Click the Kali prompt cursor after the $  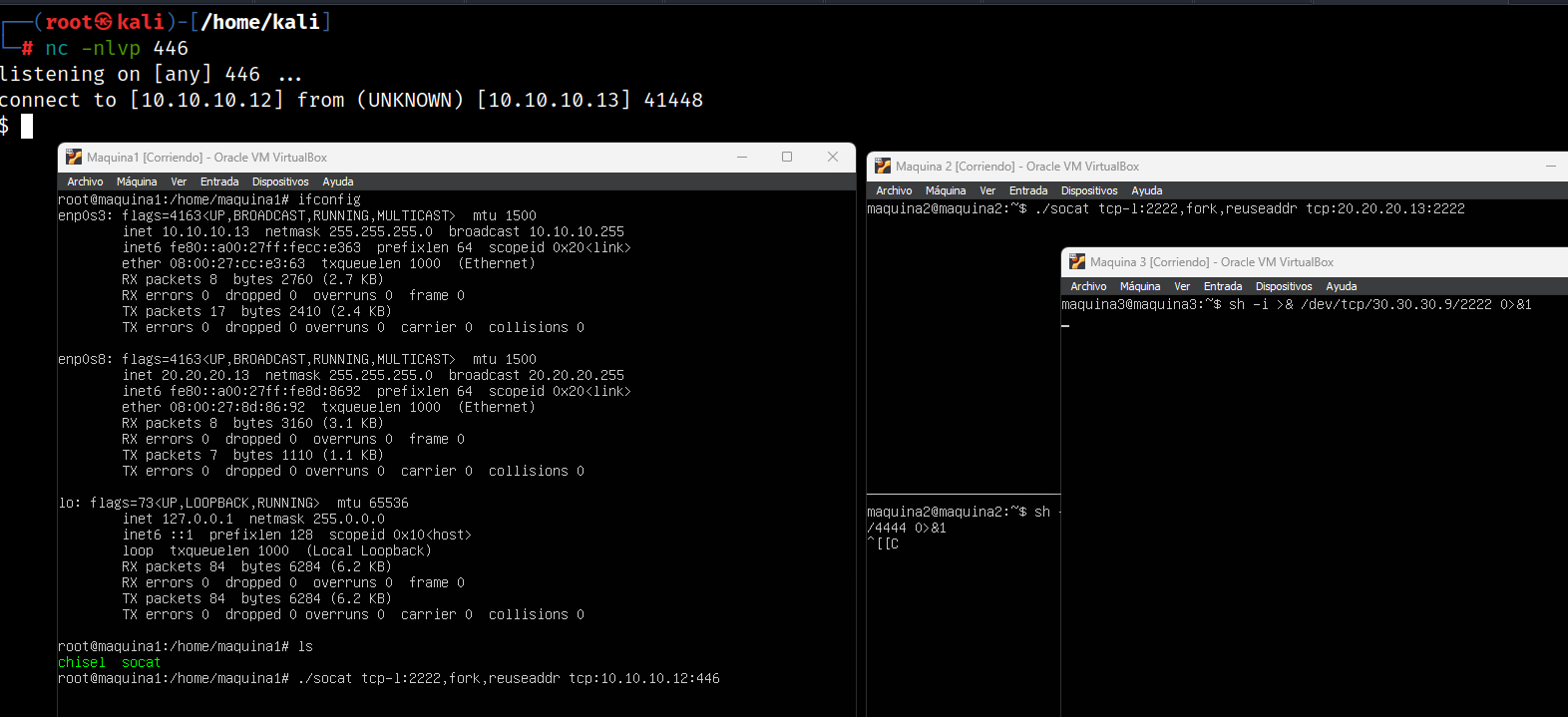click(x=27, y=126)
